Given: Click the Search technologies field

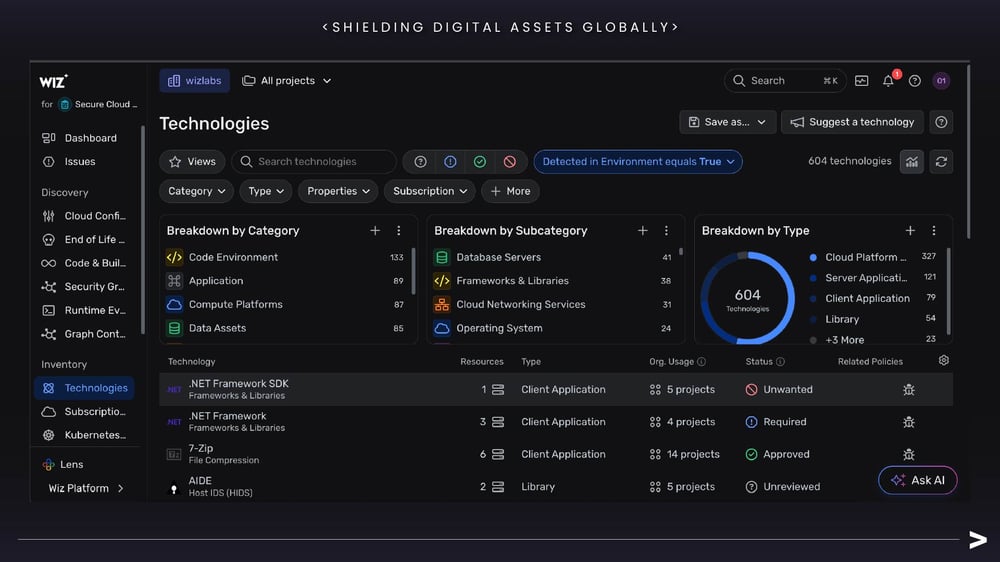Looking at the screenshot, I should (x=314, y=161).
